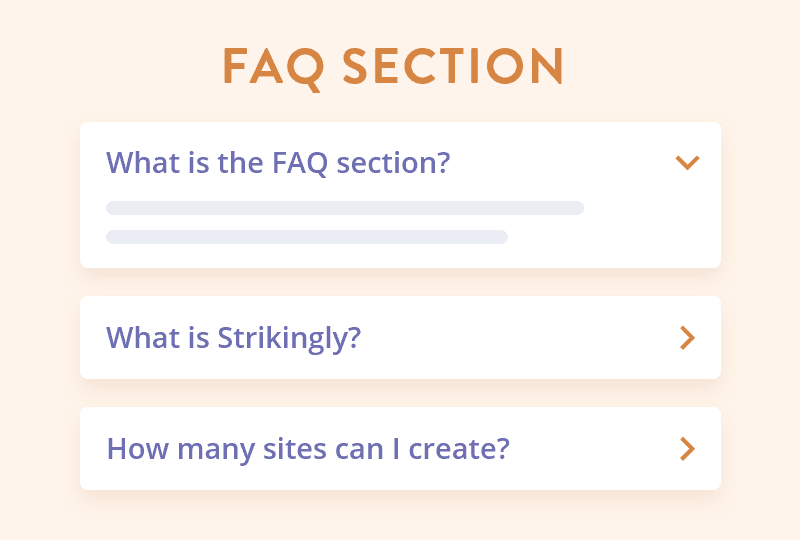Click the 'FAQ SECTION' heading
800x540 pixels.
point(393,66)
